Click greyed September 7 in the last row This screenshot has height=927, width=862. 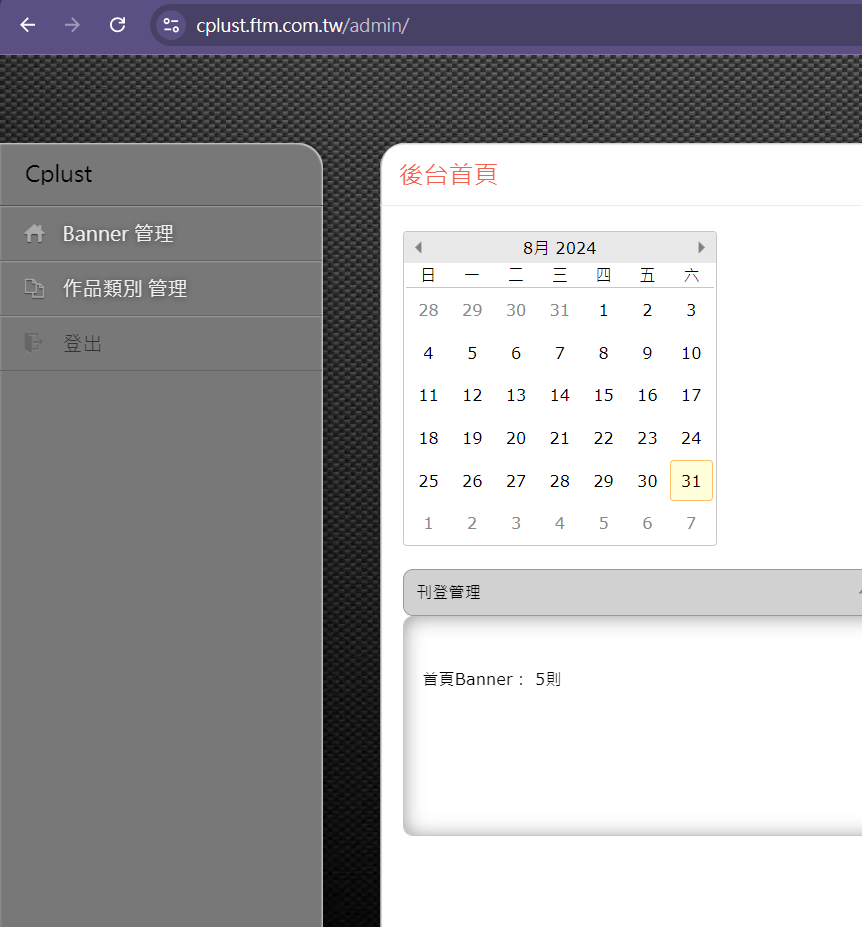[691, 523]
